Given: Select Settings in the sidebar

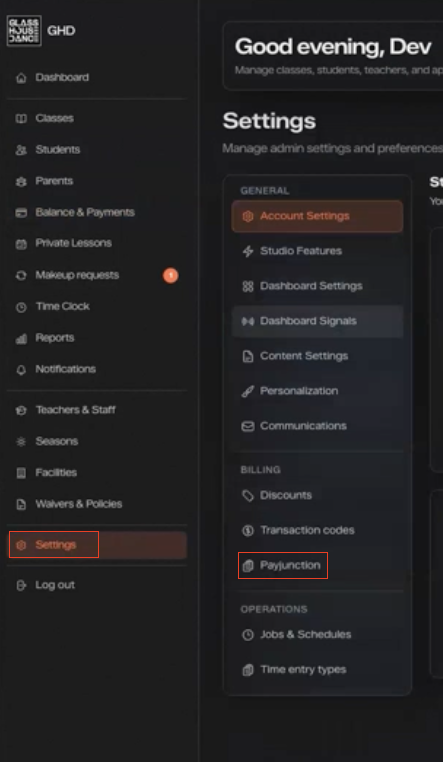Looking at the screenshot, I should pos(97,545).
